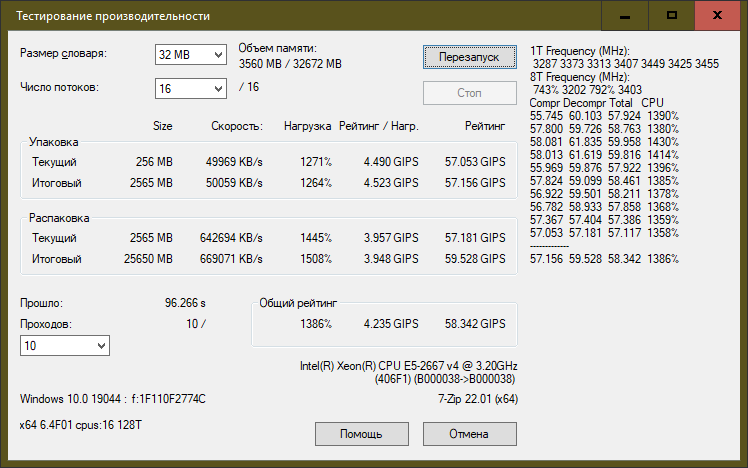Click the 4.235 GIPS overall rating per load
Viewport: 748px width, 468px height.
tap(391, 324)
